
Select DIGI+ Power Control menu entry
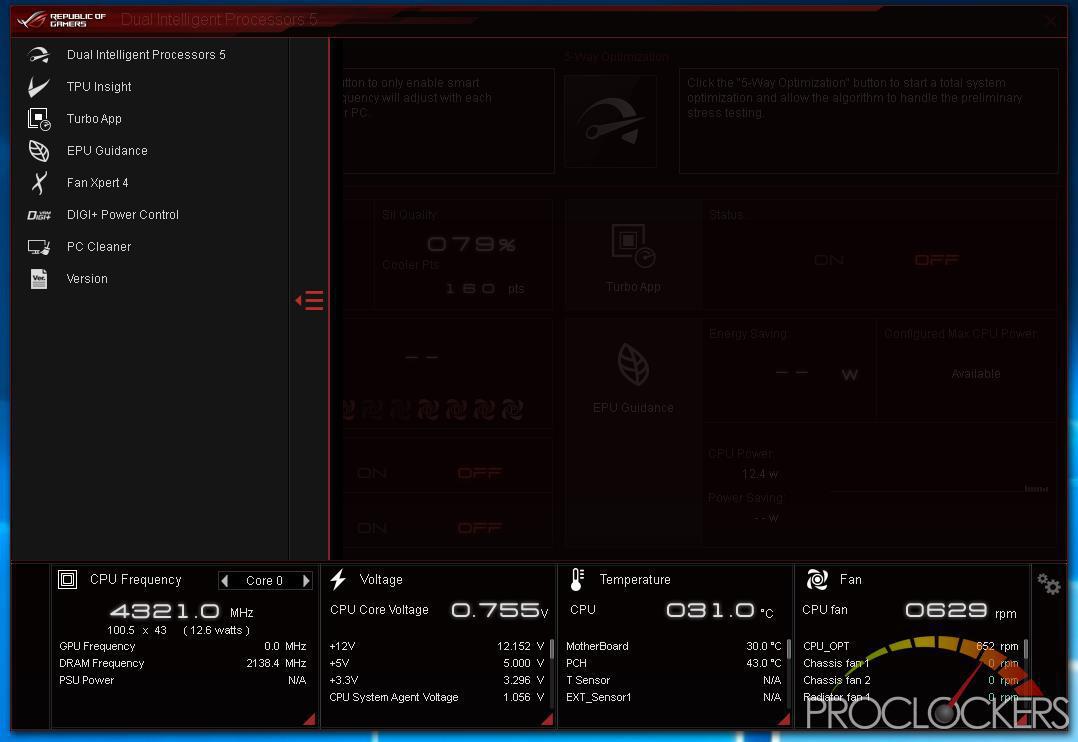click(122, 215)
